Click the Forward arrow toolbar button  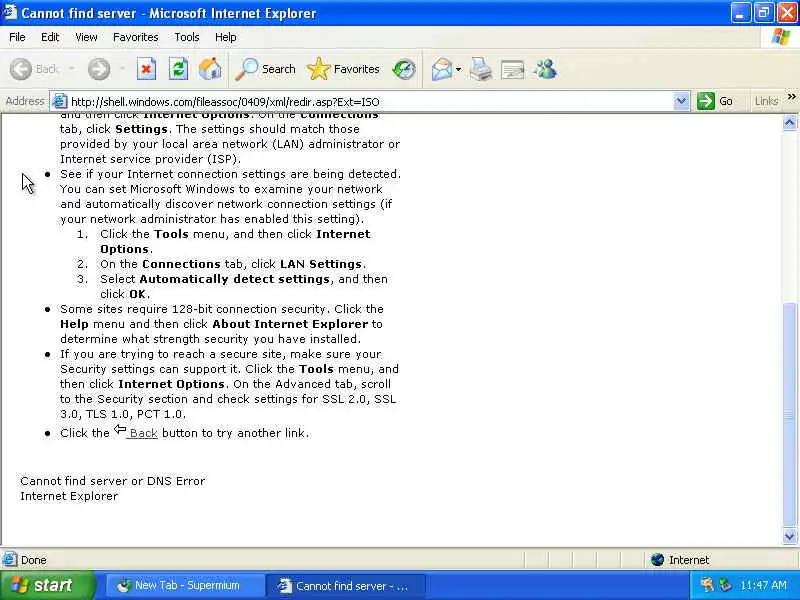point(98,69)
